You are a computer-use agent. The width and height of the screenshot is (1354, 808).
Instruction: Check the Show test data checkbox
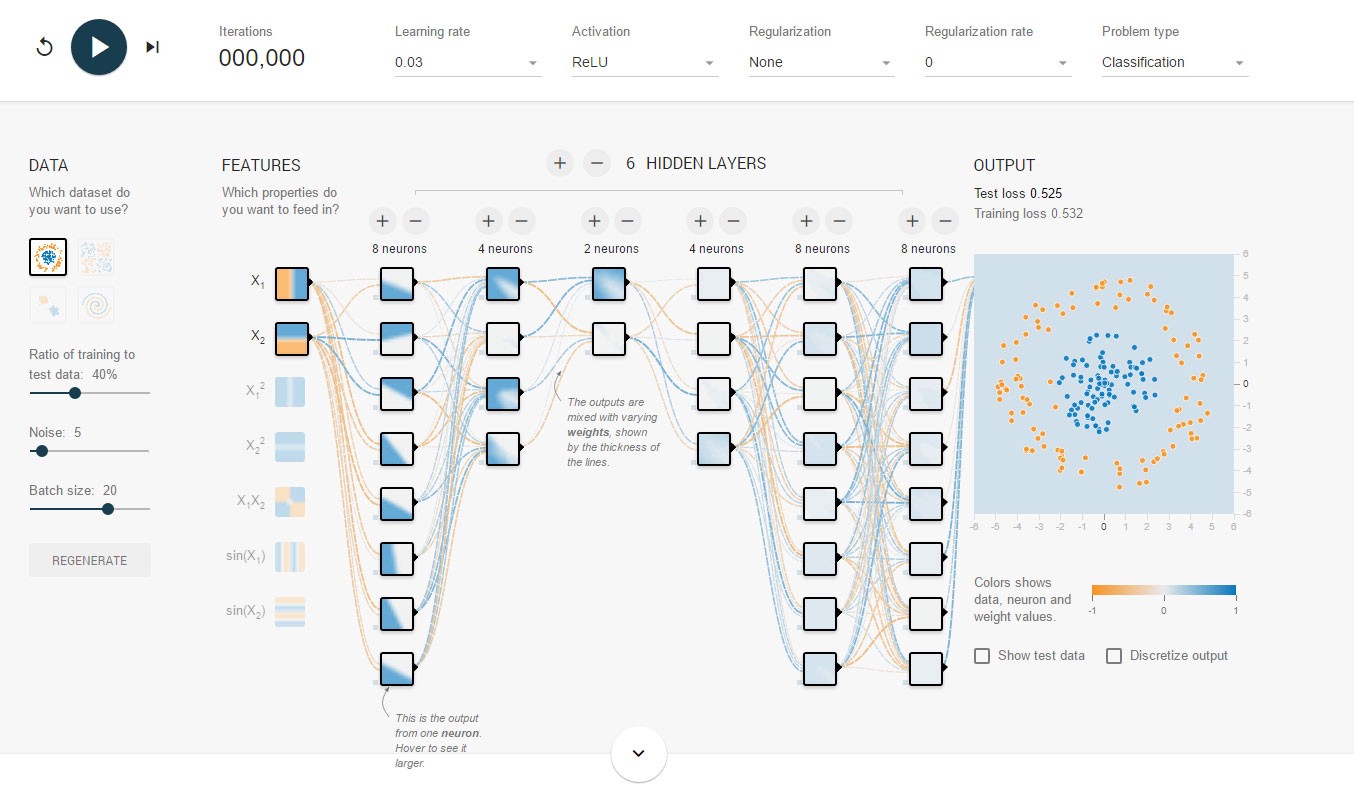[982, 656]
